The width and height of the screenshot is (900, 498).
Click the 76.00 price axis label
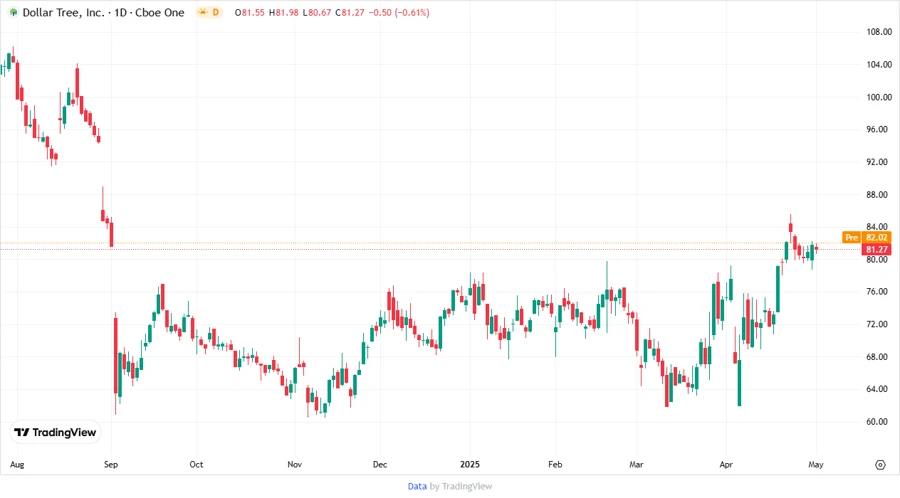pyautogui.click(x=879, y=292)
